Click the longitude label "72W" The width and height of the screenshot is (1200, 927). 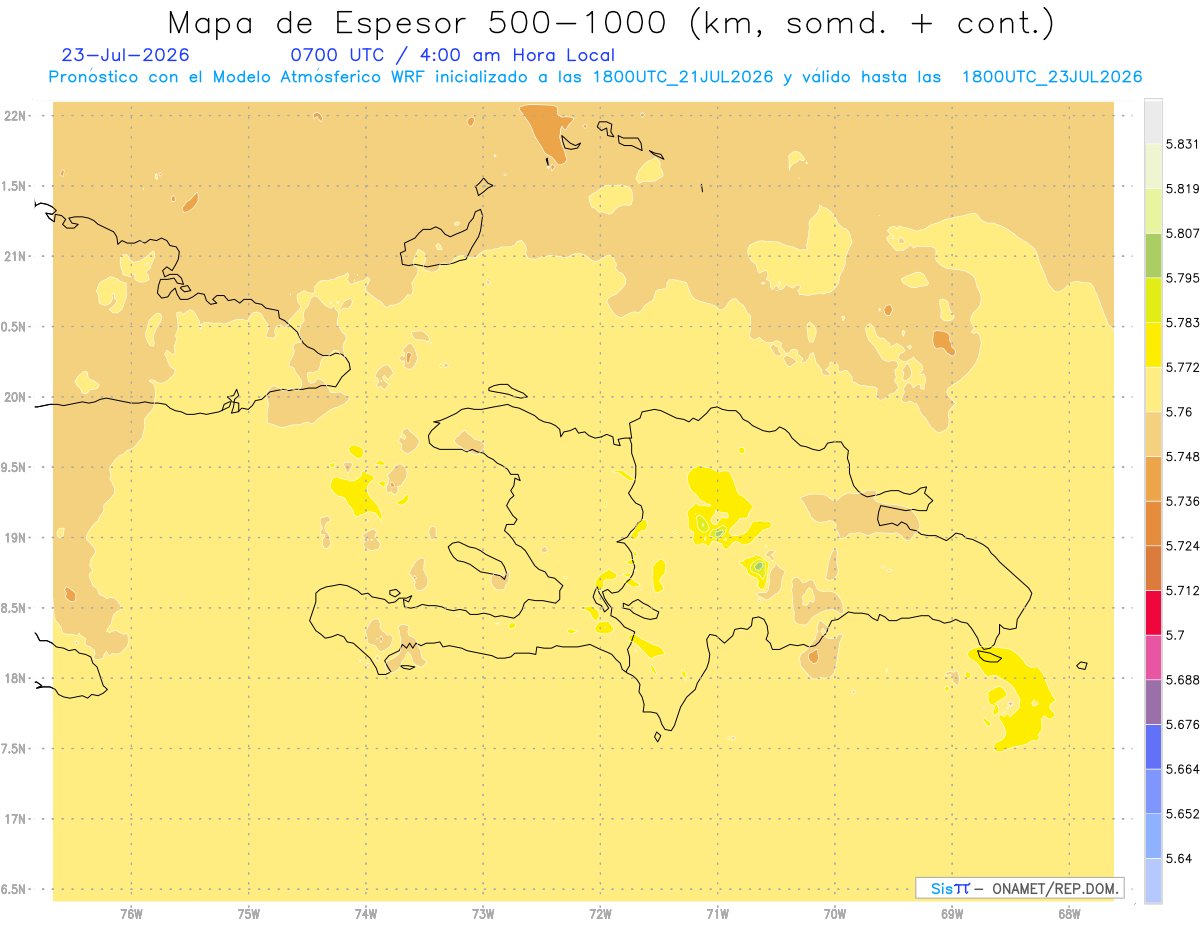point(600,915)
